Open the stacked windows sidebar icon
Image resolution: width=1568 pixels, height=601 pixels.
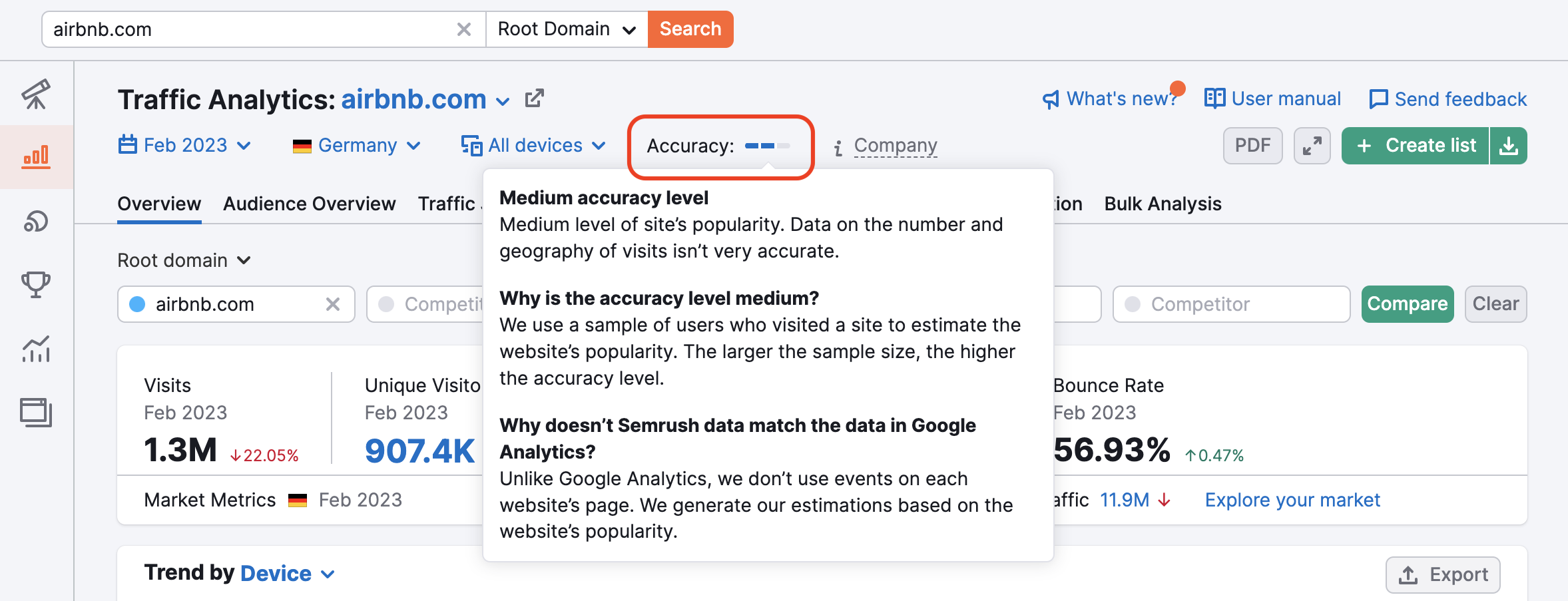pos(36,413)
